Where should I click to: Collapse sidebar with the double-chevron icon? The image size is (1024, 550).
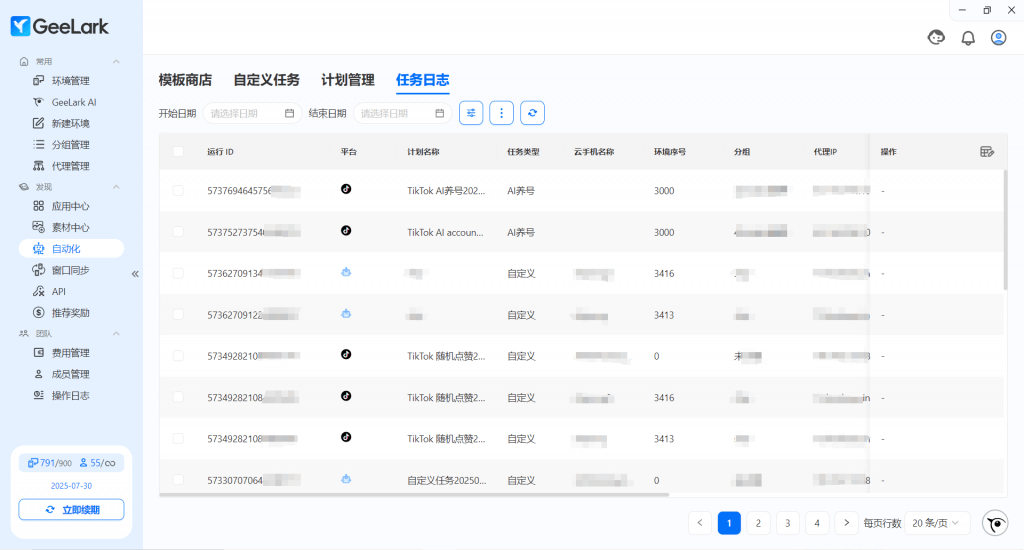point(135,273)
